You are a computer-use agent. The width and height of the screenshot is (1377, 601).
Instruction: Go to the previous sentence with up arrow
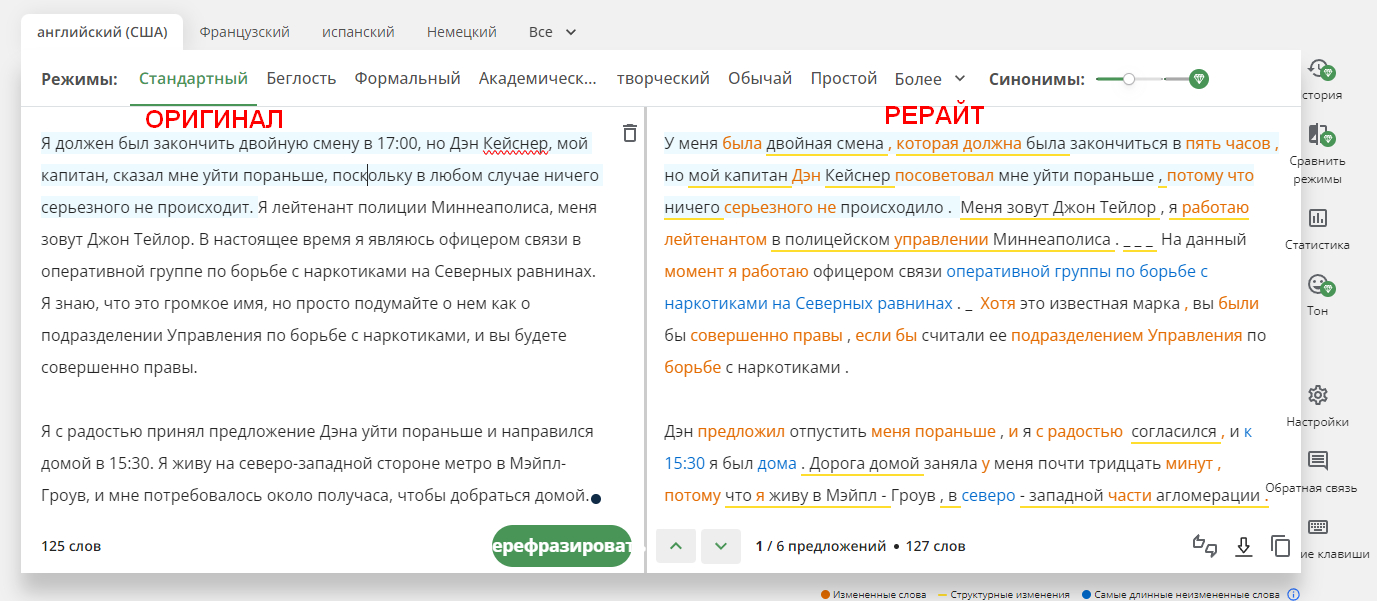676,546
